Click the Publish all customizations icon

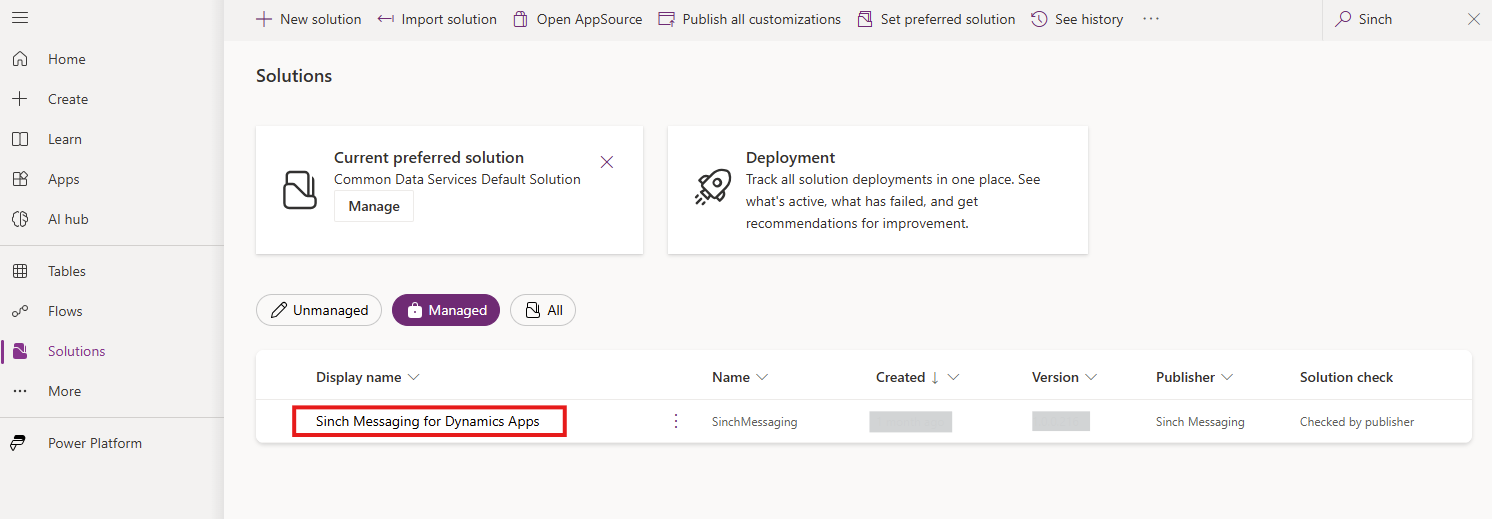tap(666, 19)
